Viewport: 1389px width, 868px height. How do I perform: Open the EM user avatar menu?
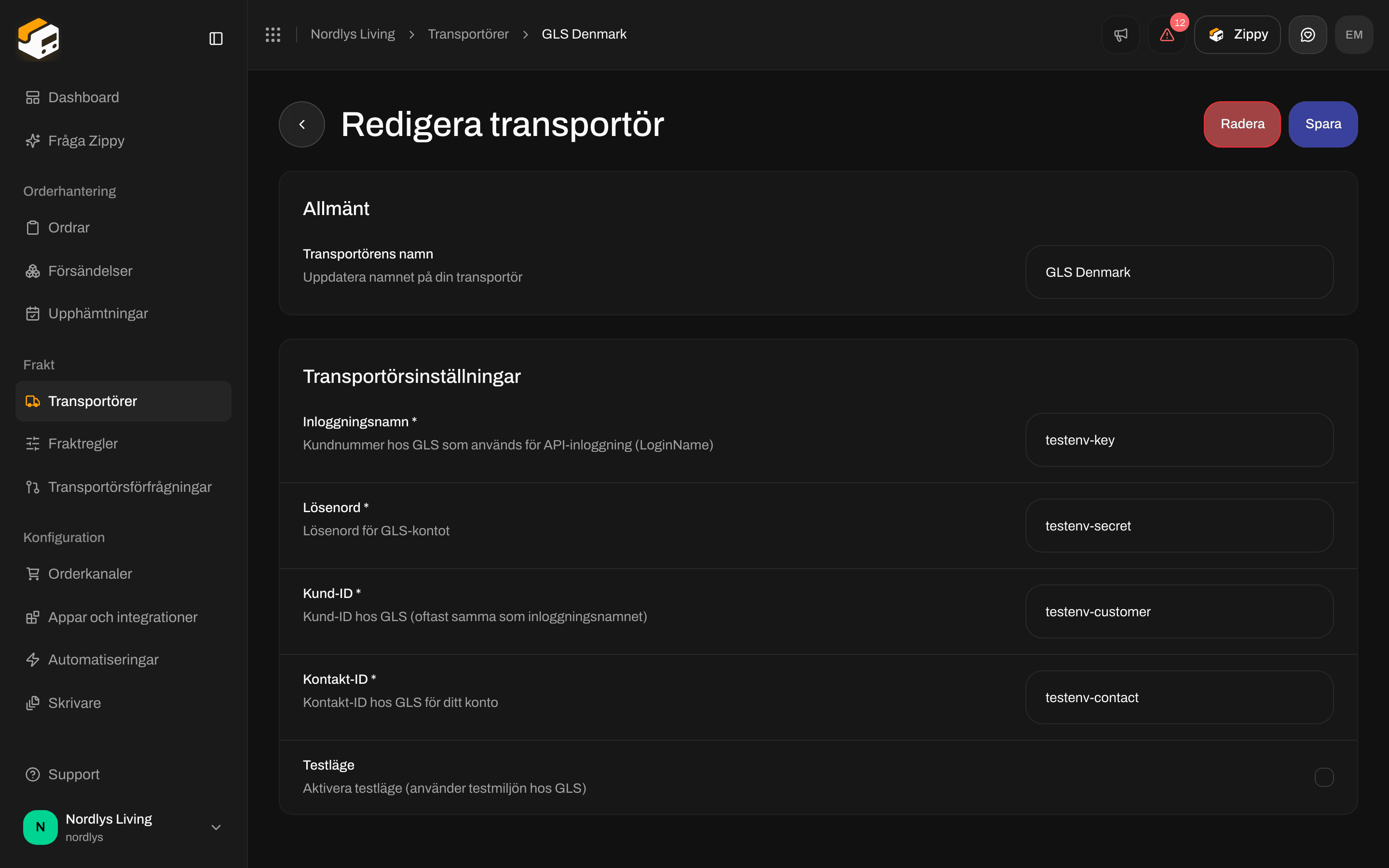1354,34
